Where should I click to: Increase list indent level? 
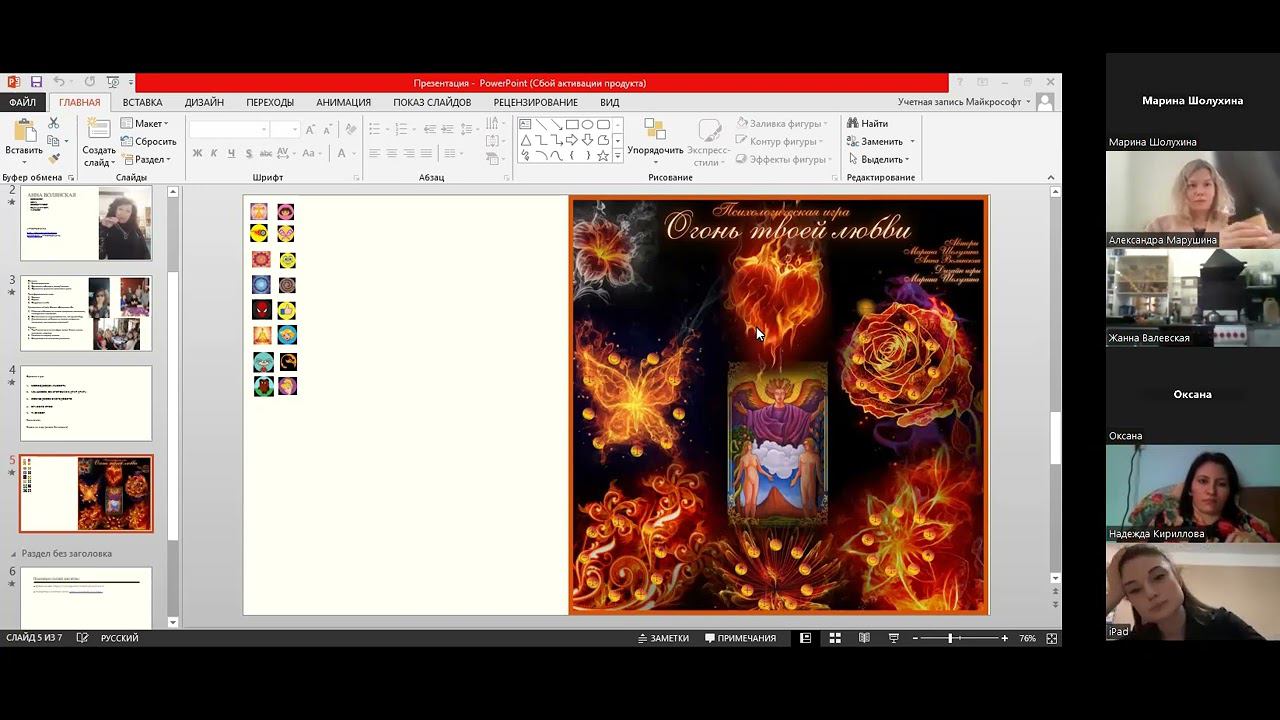[447, 129]
